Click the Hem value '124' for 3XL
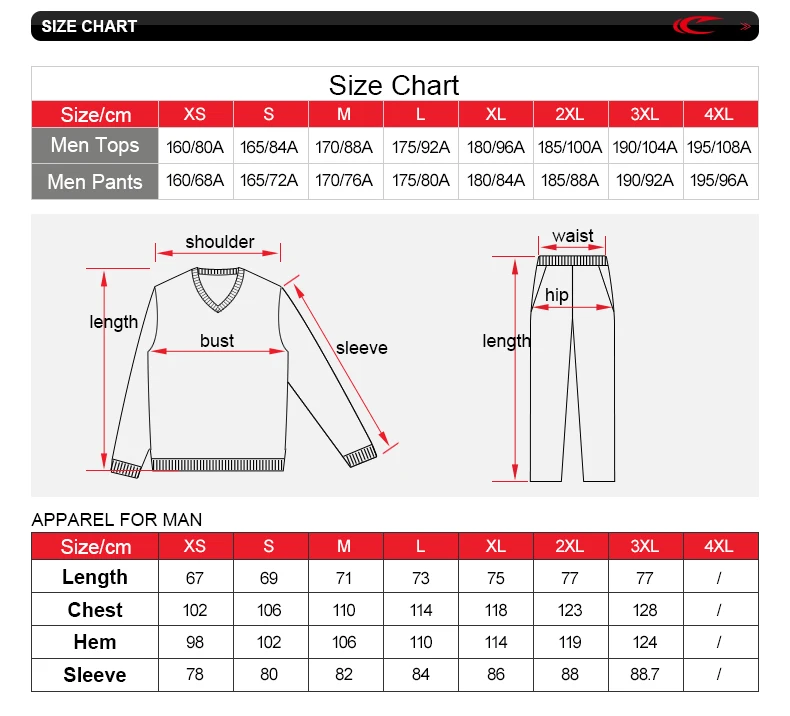The height and width of the screenshot is (716, 790). tap(645, 642)
